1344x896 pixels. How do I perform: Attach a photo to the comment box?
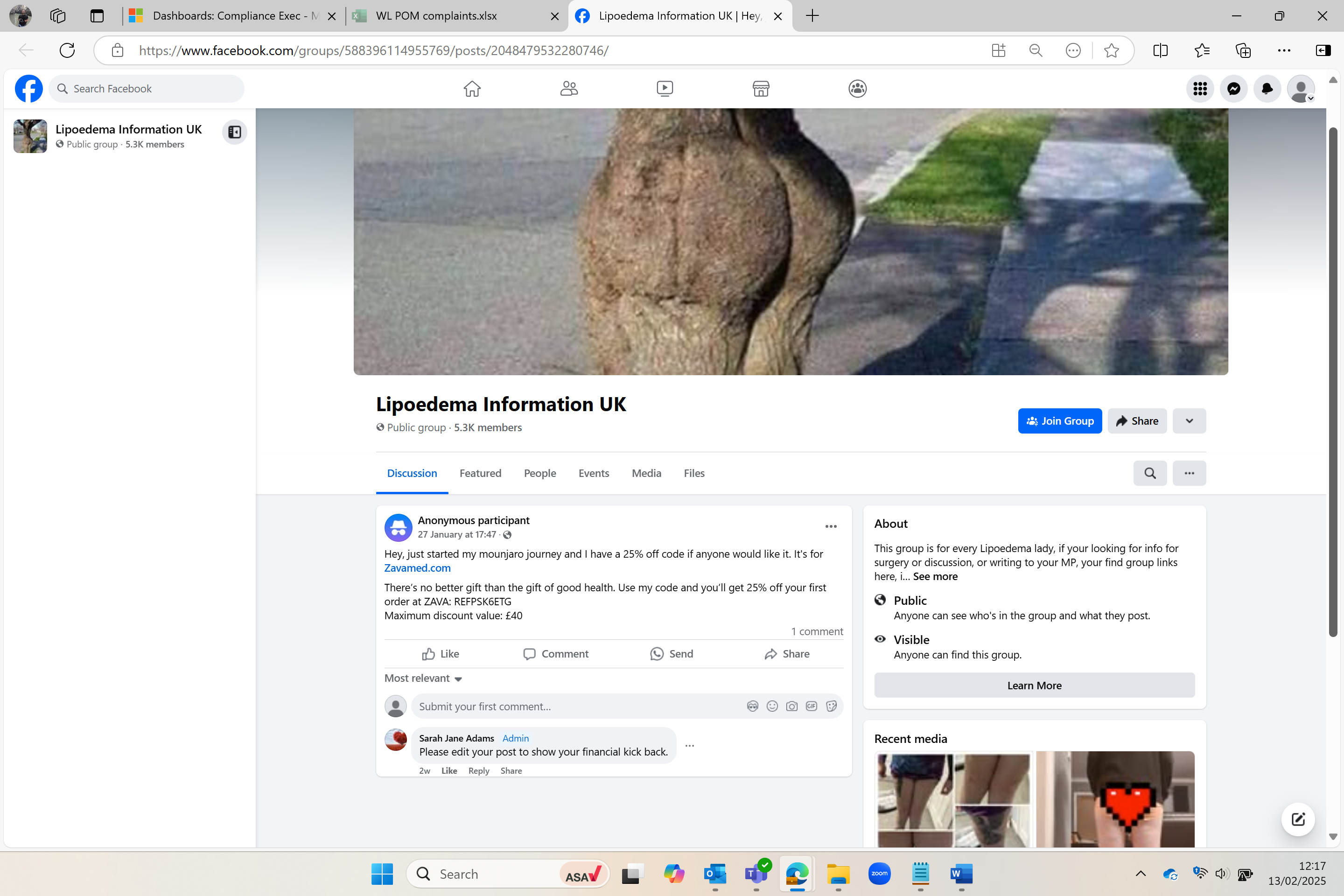(x=791, y=706)
